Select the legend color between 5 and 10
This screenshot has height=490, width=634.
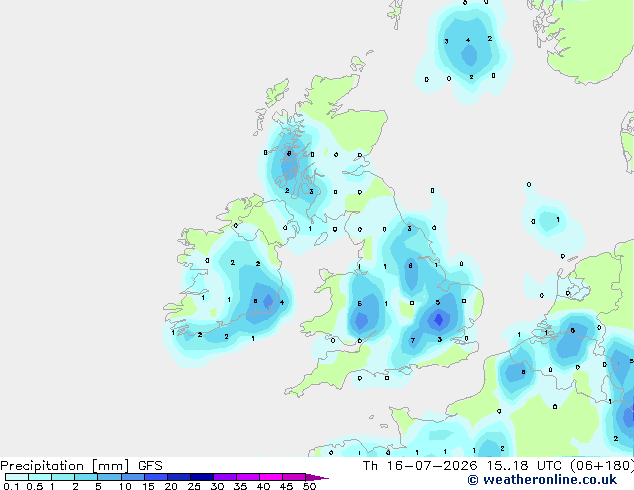pyautogui.click(x=109, y=477)
